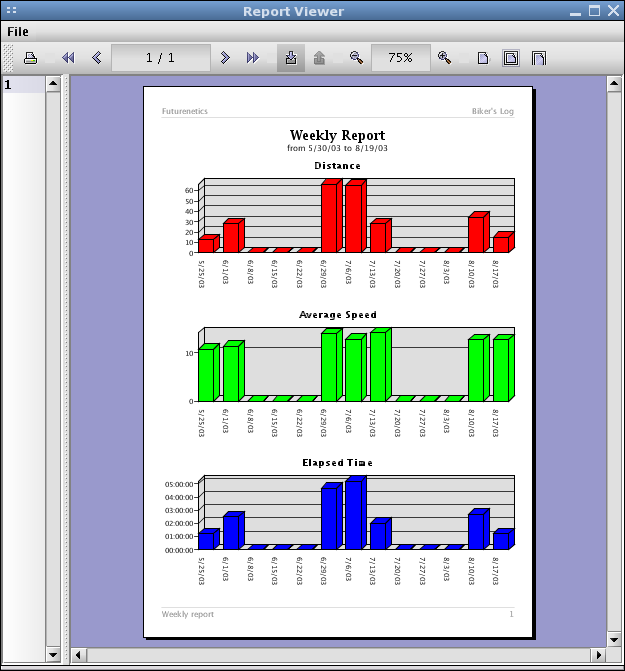
Task: Select page 1 in thumbnail list
Action: 24,85
